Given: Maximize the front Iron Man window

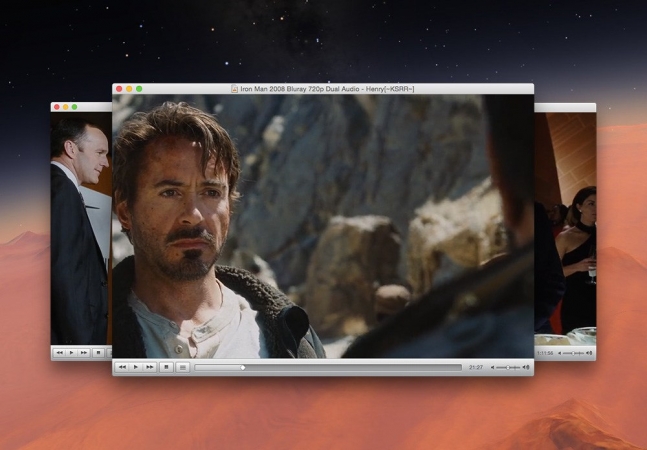Looking at the screenshot, I should point(139,89).
